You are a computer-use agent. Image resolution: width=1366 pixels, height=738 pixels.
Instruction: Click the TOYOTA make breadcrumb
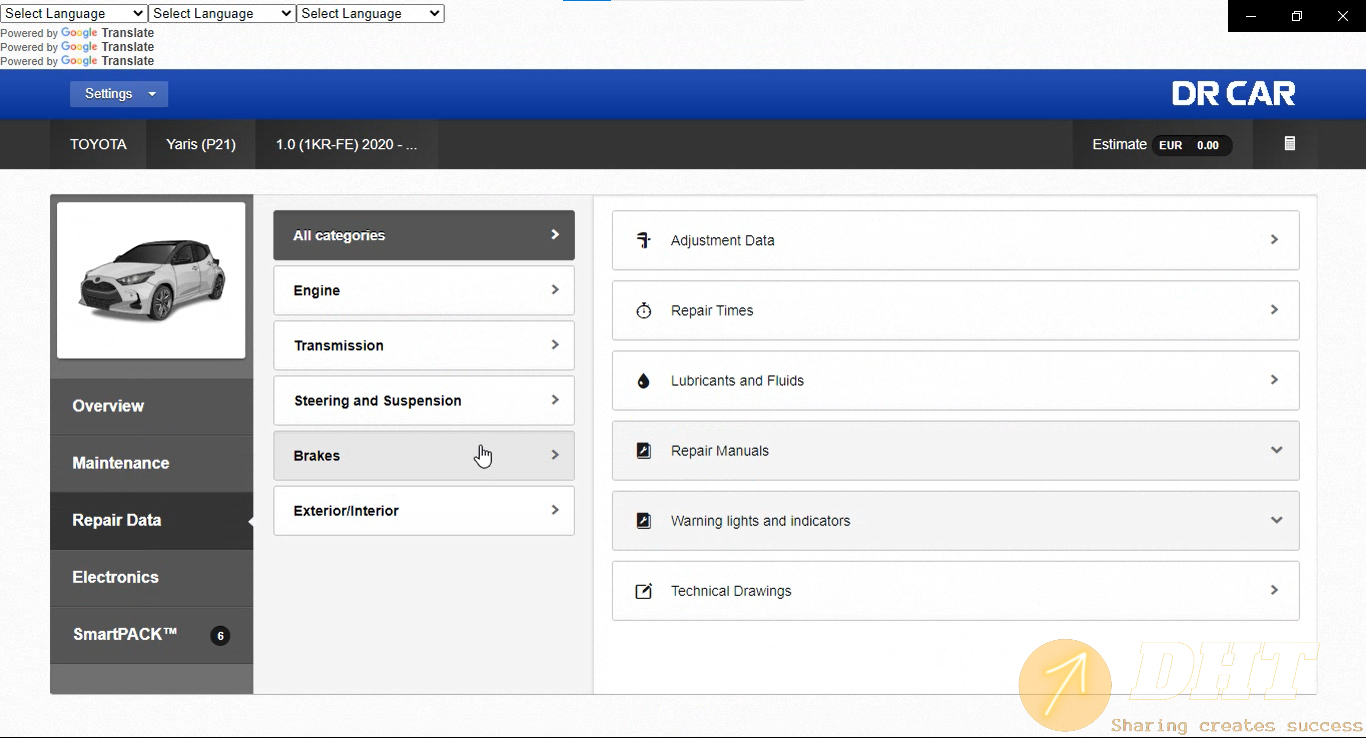click(x=98, y=144)
